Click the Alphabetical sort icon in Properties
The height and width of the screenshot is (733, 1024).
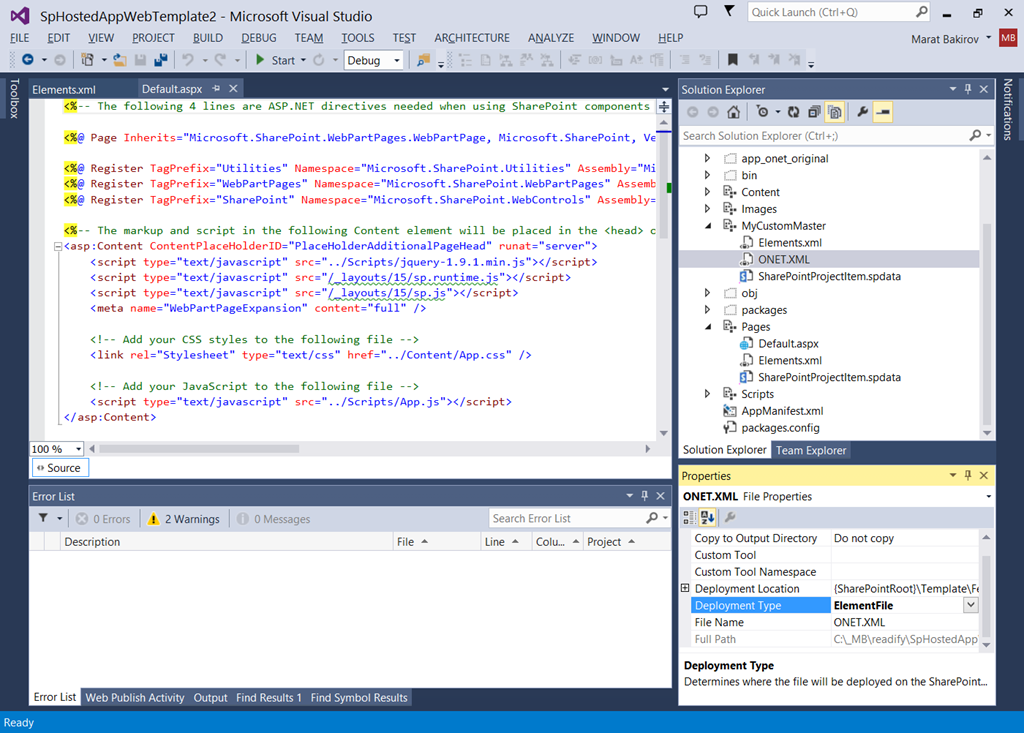[707, 518]
